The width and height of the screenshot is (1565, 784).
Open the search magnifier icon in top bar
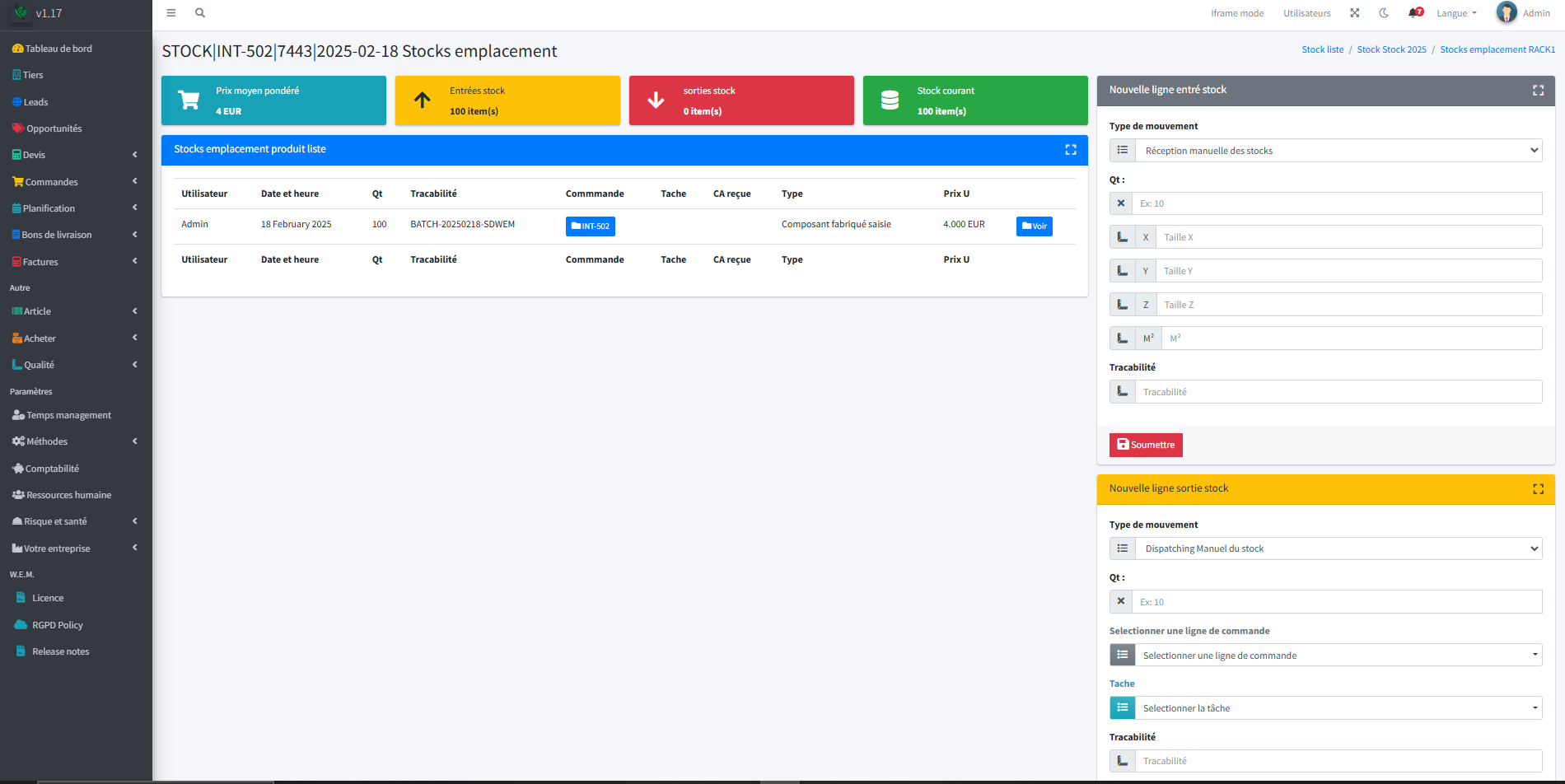[200, 13]
